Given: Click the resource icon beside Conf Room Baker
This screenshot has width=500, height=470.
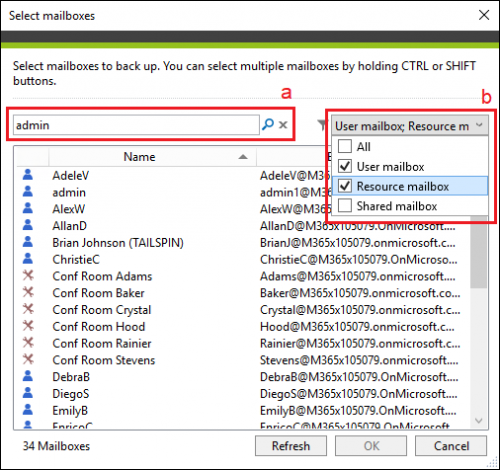Looking at the screenshot, I should (x=28, y=292).
